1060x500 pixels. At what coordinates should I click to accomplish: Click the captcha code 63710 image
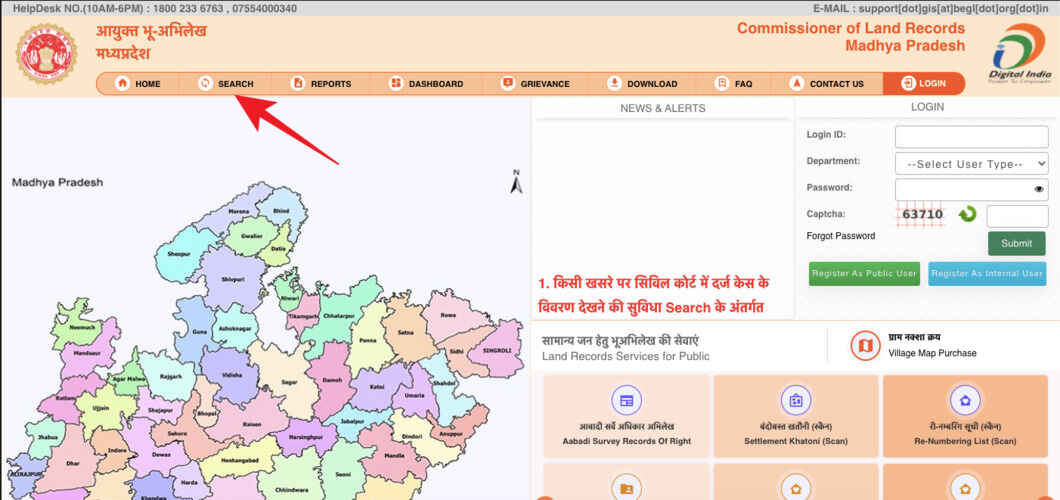(922, 215)
